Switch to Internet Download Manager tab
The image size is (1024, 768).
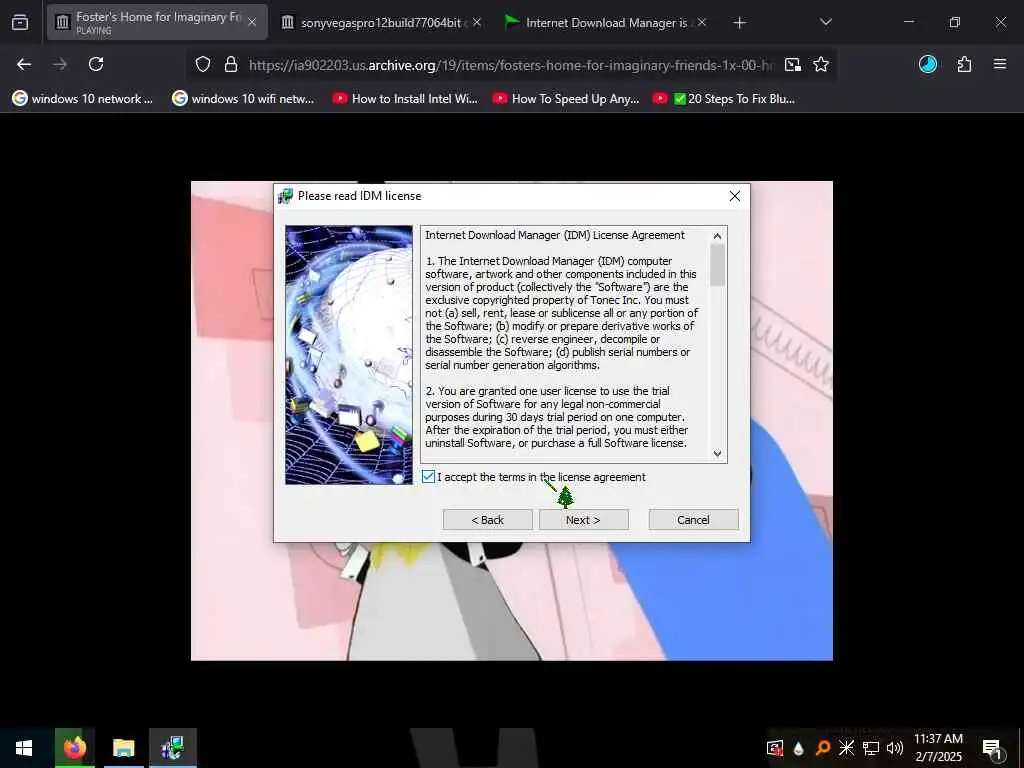606,23
